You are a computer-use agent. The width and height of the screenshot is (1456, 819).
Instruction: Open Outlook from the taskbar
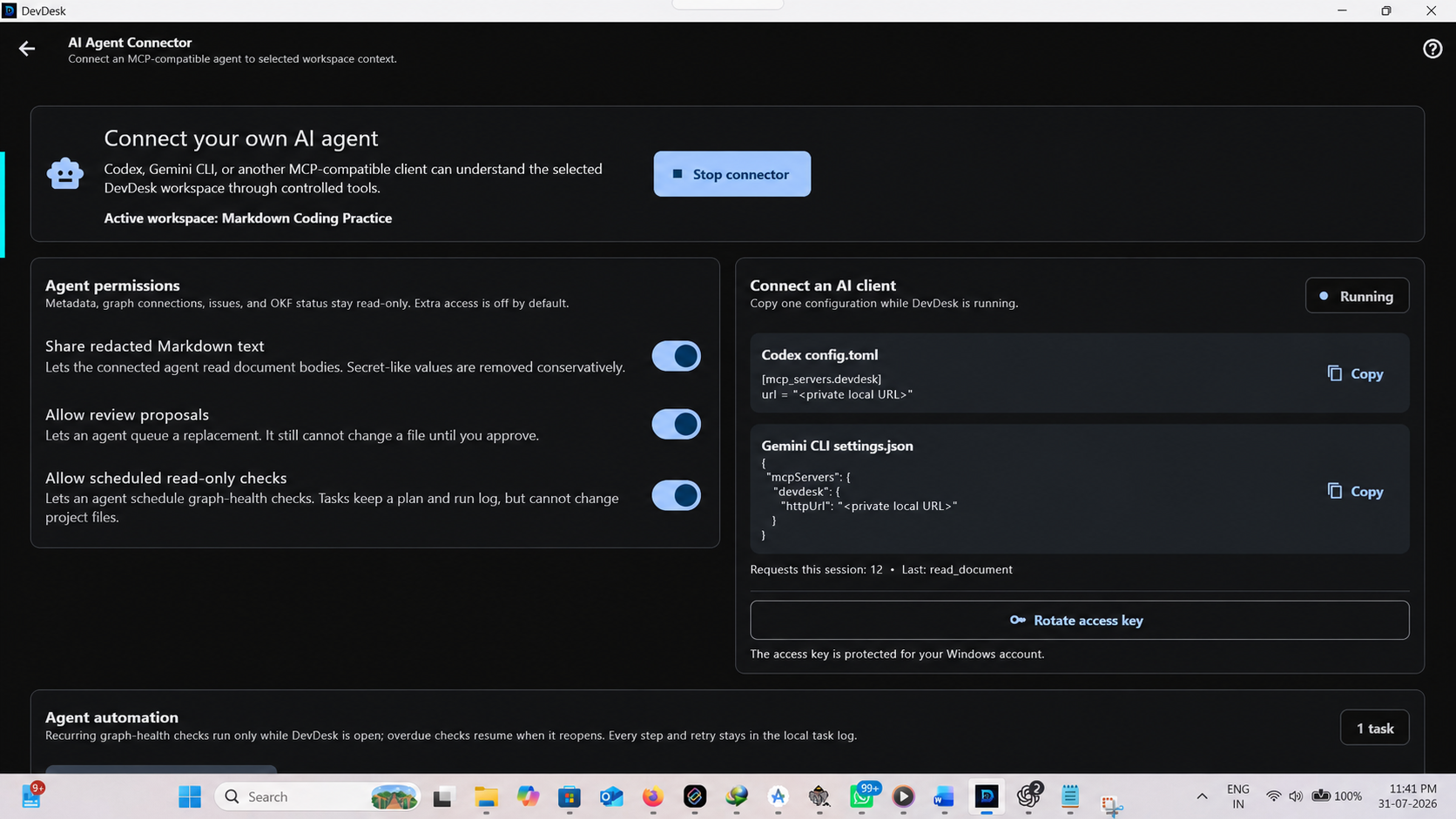(611, 796)
